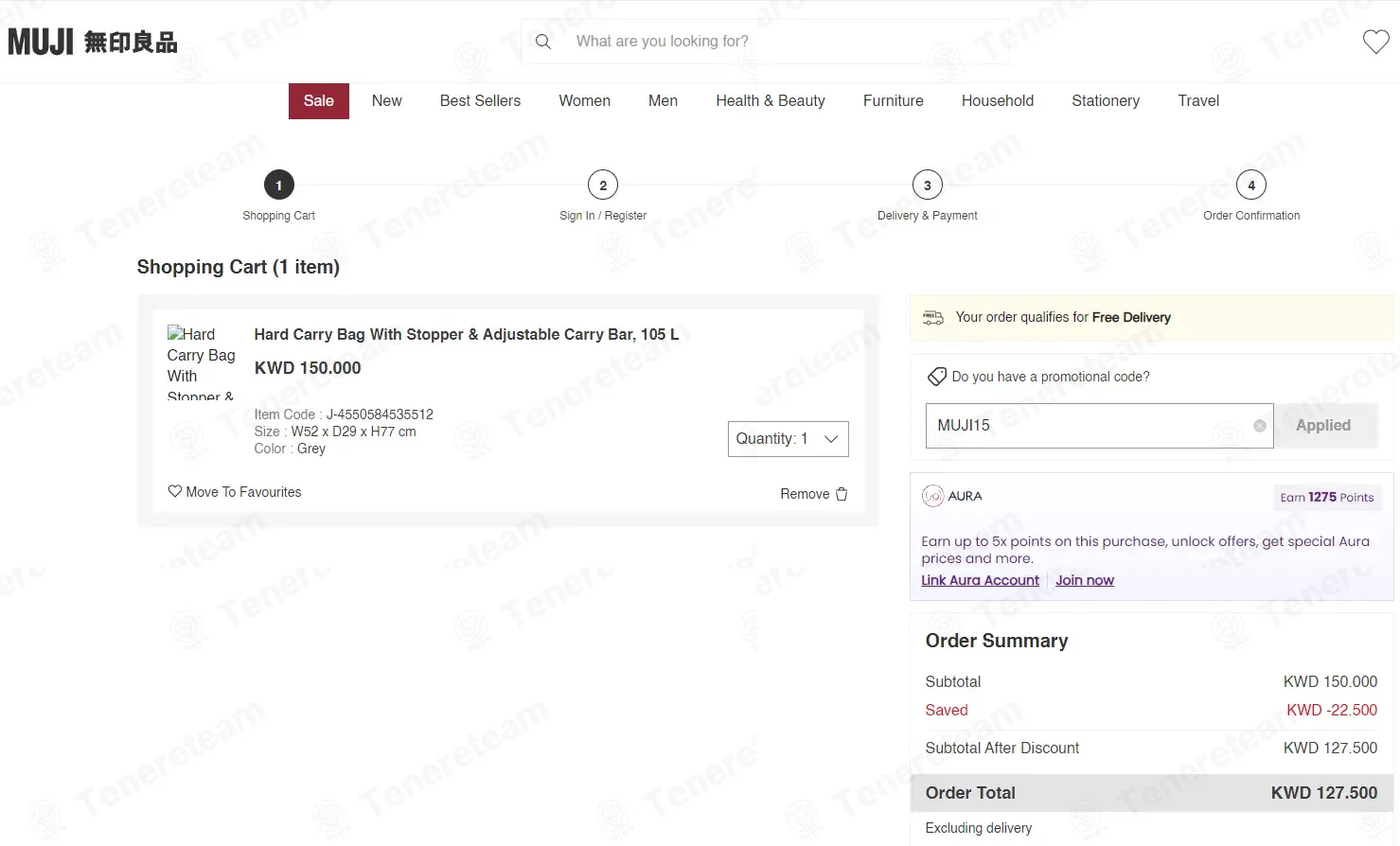Click step 4 Order Confirmation circle

coord(1251,185)
